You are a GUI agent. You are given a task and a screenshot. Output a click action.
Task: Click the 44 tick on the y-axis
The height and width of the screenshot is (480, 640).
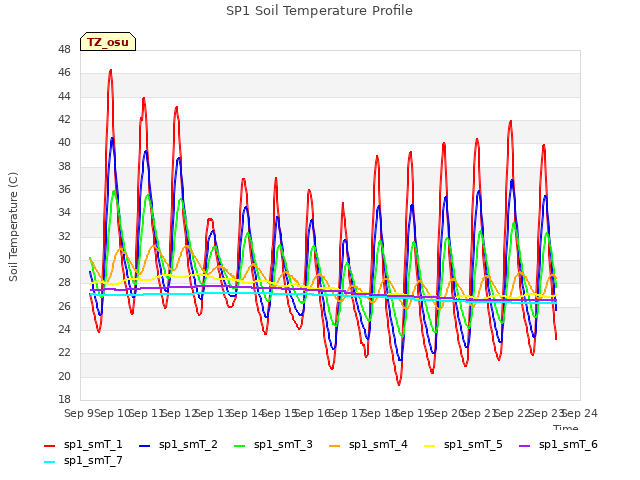click(64, 96)
